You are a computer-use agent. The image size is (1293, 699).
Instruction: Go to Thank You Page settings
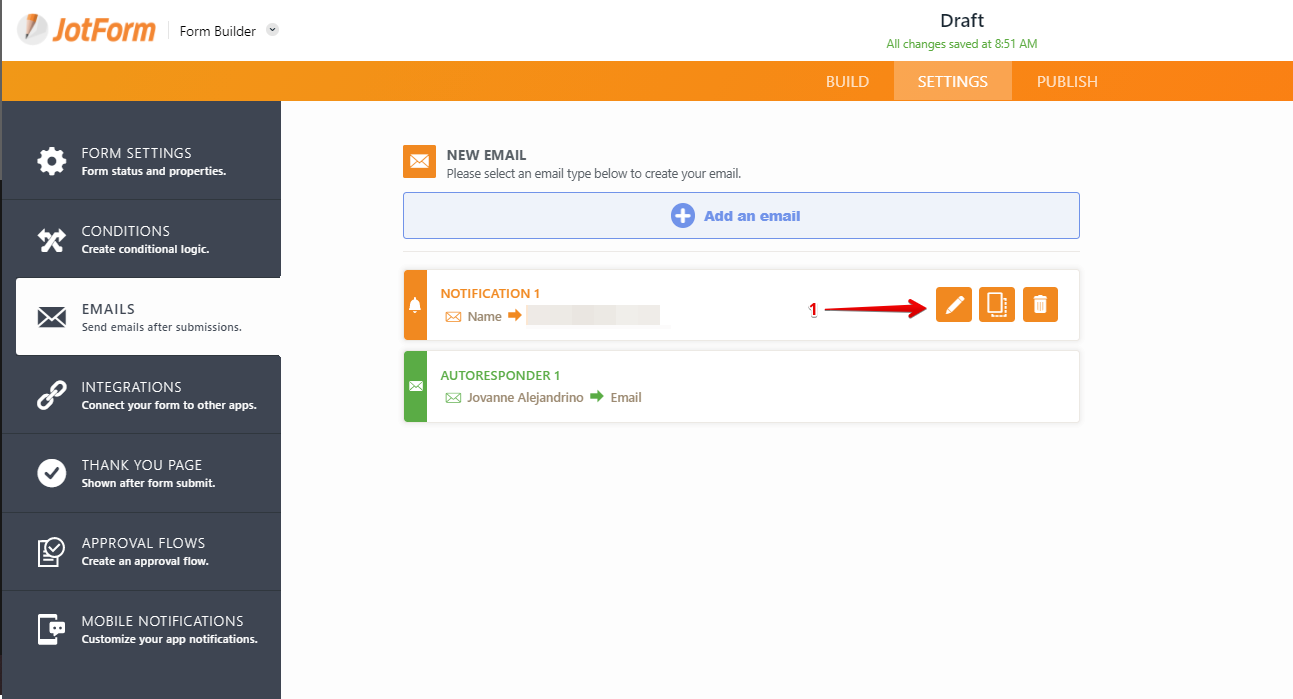coord(141,473)
